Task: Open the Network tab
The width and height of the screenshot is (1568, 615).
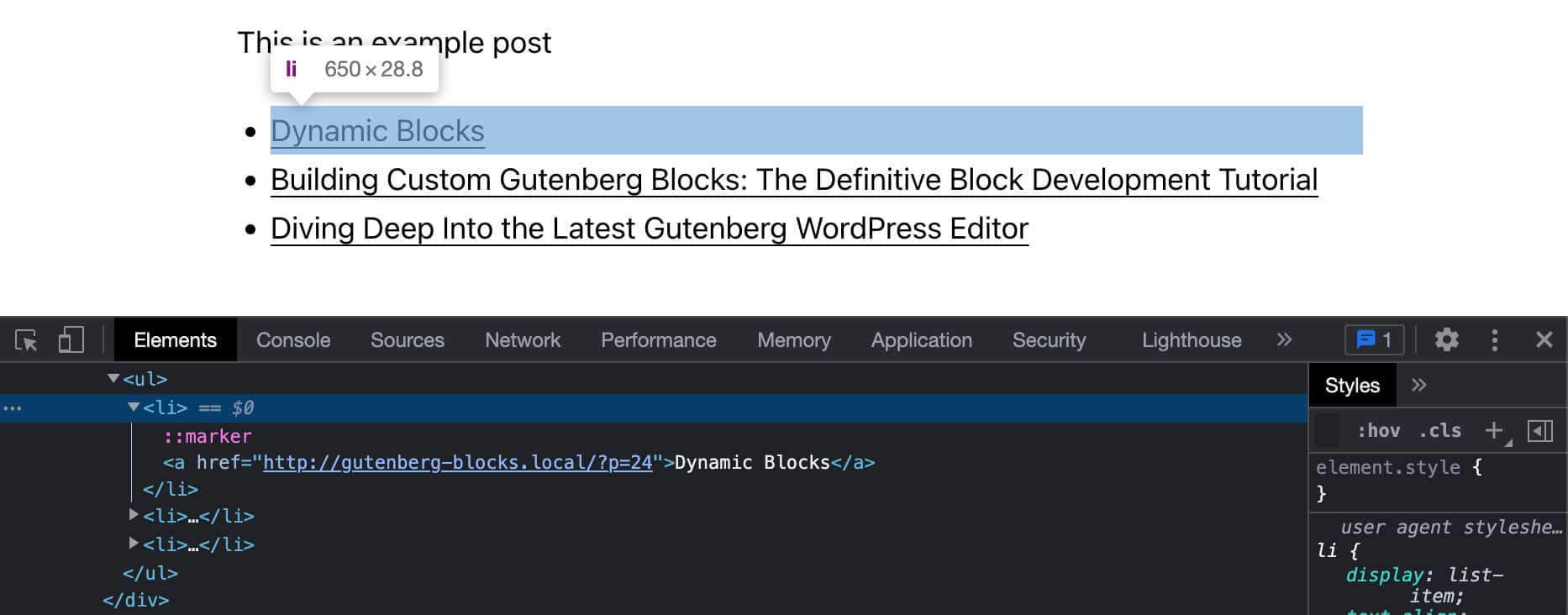Action: pos(522,340)
